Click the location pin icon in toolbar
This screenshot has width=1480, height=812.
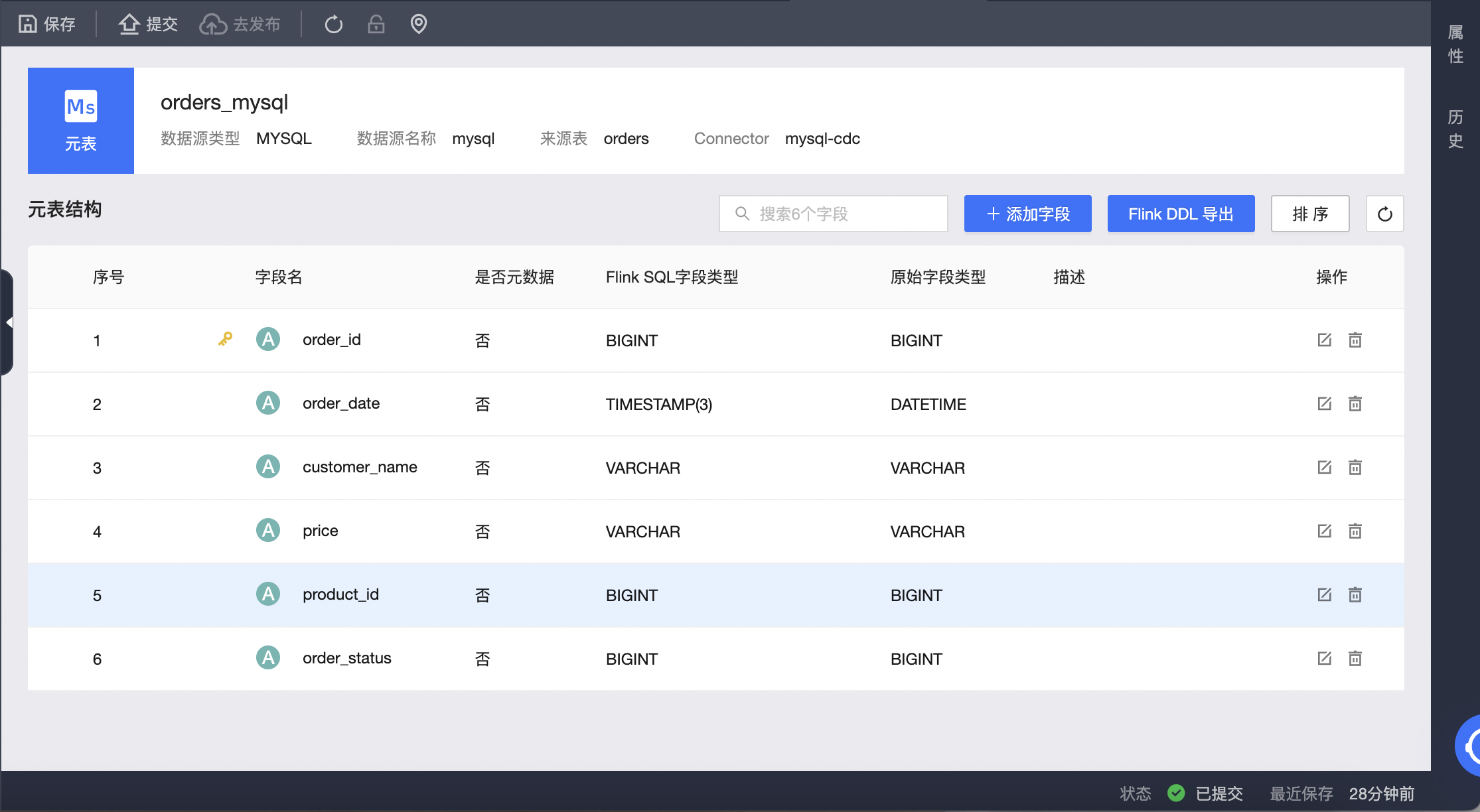419,25
